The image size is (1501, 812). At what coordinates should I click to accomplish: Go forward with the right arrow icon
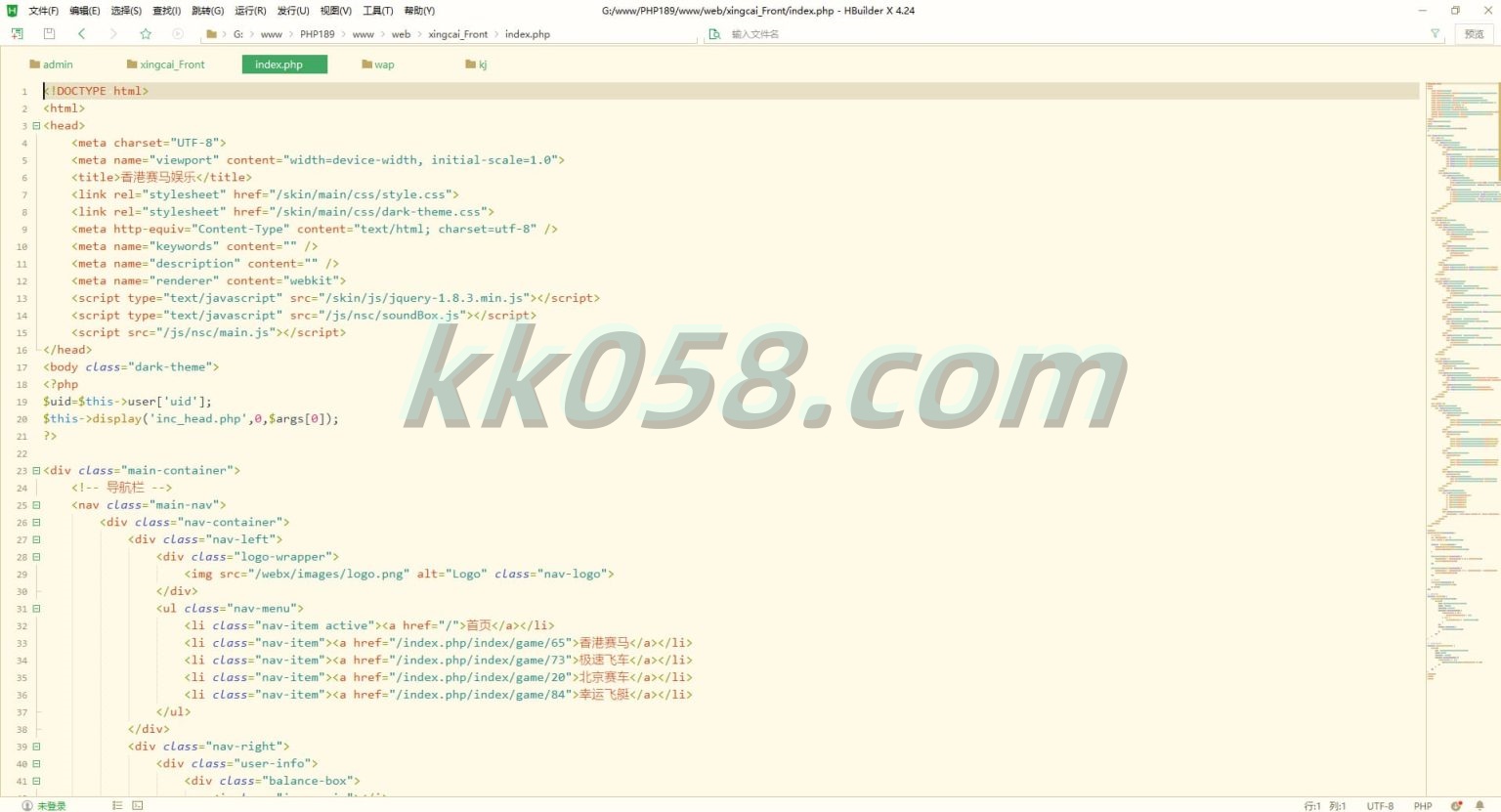tap(113, 34)
